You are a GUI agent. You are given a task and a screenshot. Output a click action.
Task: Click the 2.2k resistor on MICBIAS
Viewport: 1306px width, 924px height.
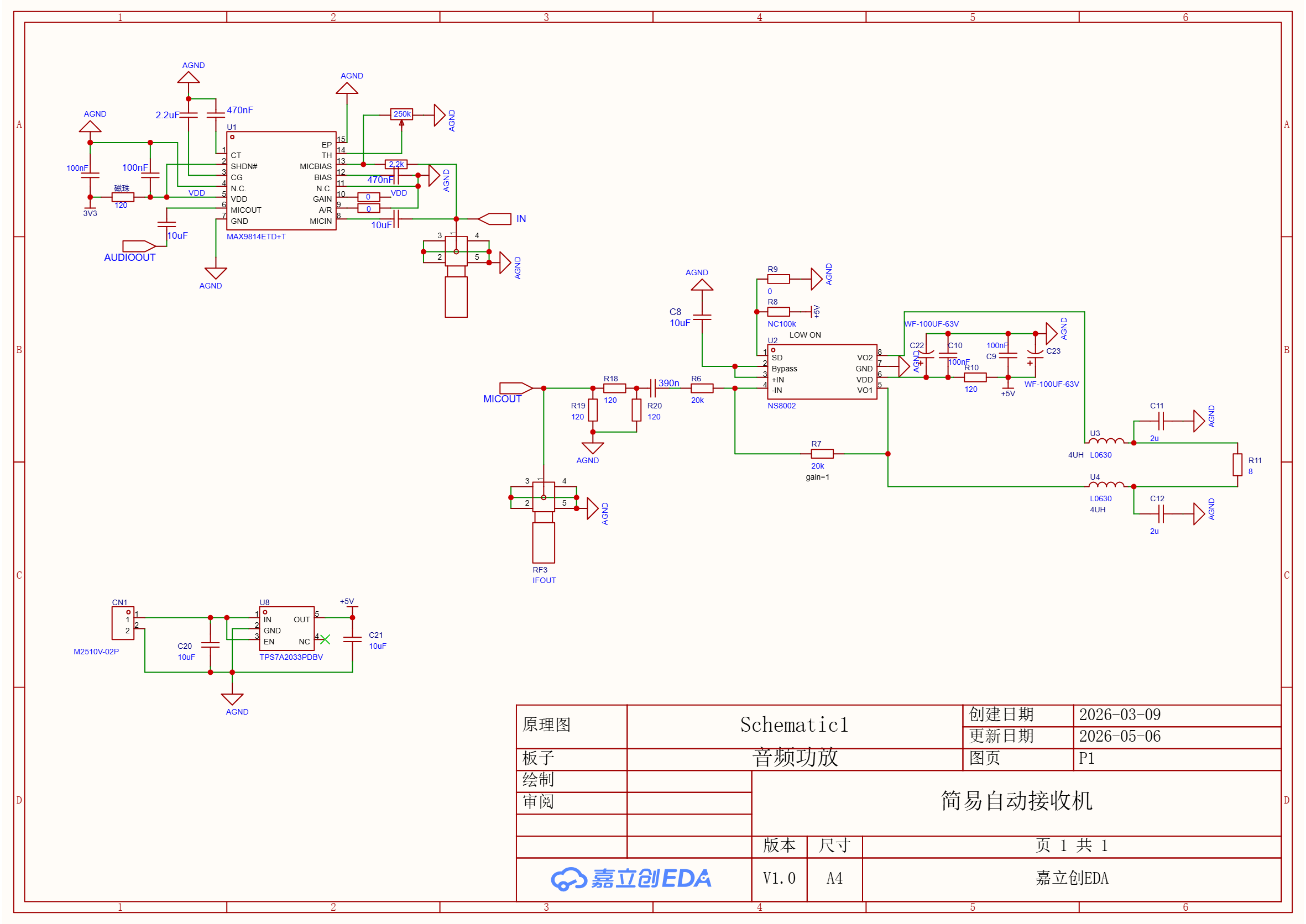(396, 165)
